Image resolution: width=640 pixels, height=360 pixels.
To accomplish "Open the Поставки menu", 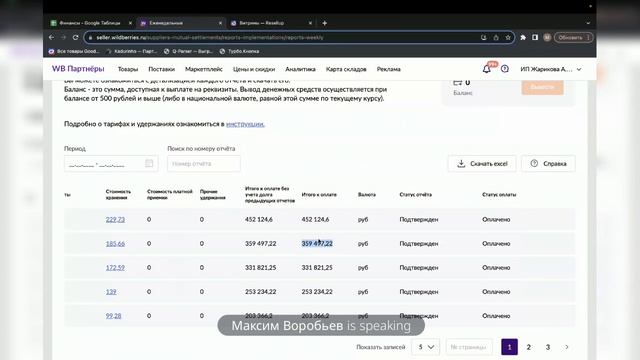I will (162, 69).
